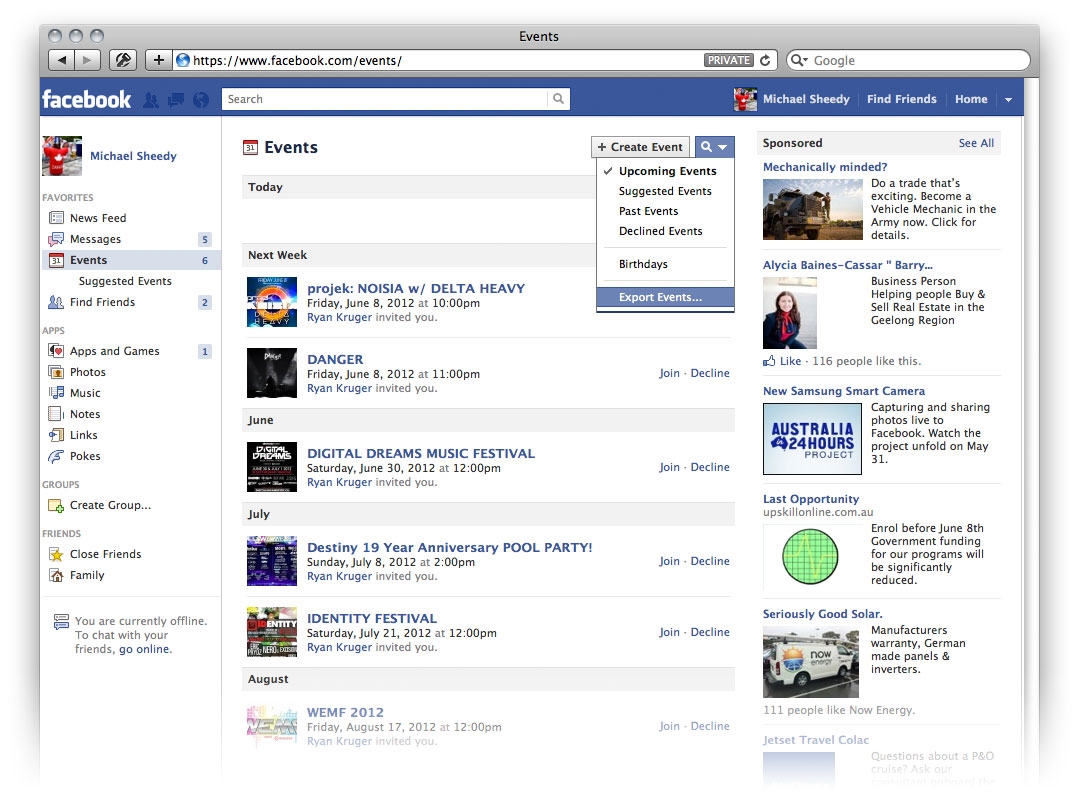Screen dimensions: 1079x800
Task: Click the PRIVATE browsing badge
Action: tap(729, 60)
